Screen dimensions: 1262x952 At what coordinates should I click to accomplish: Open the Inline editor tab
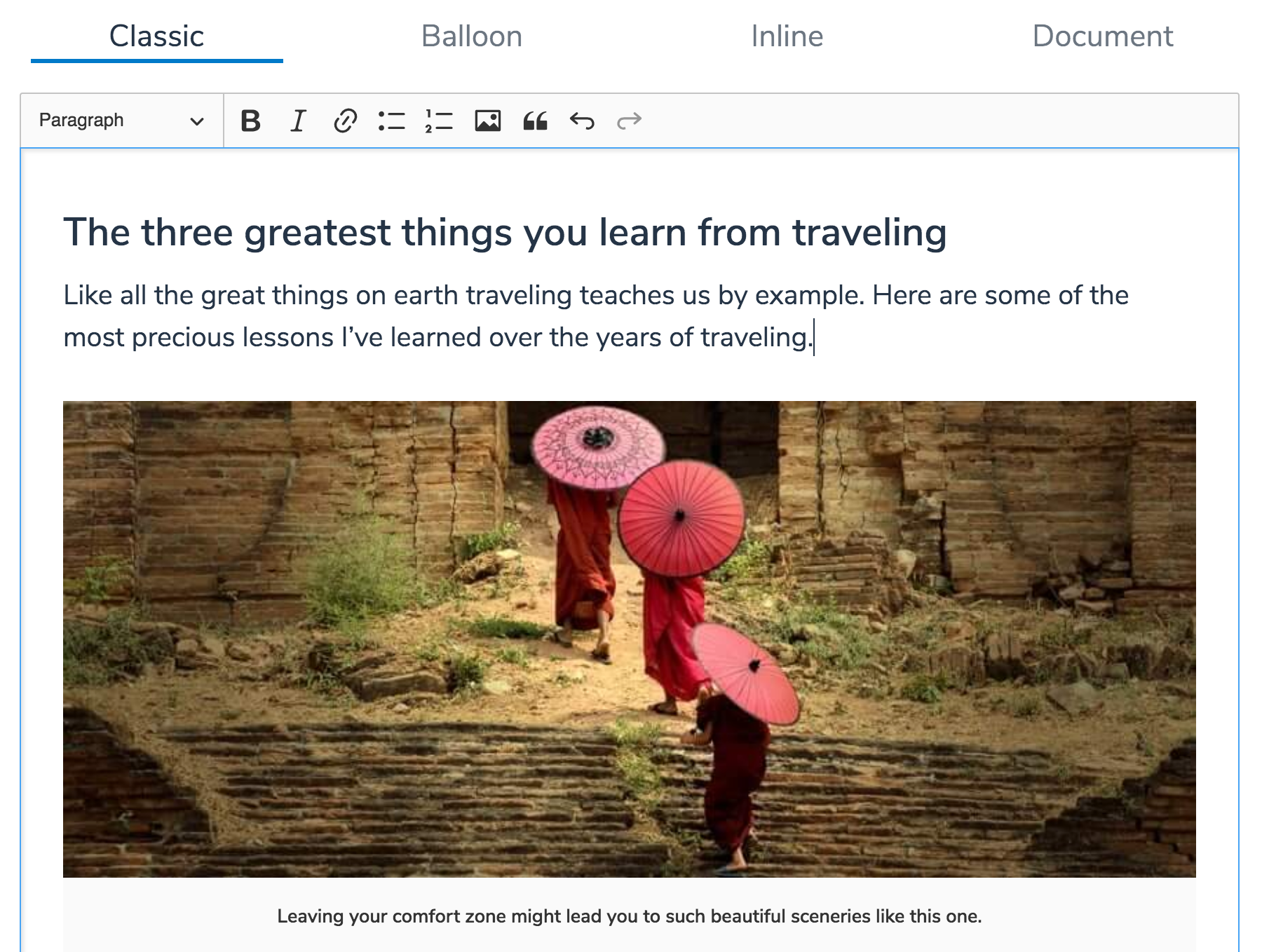(x=787, y=36)
